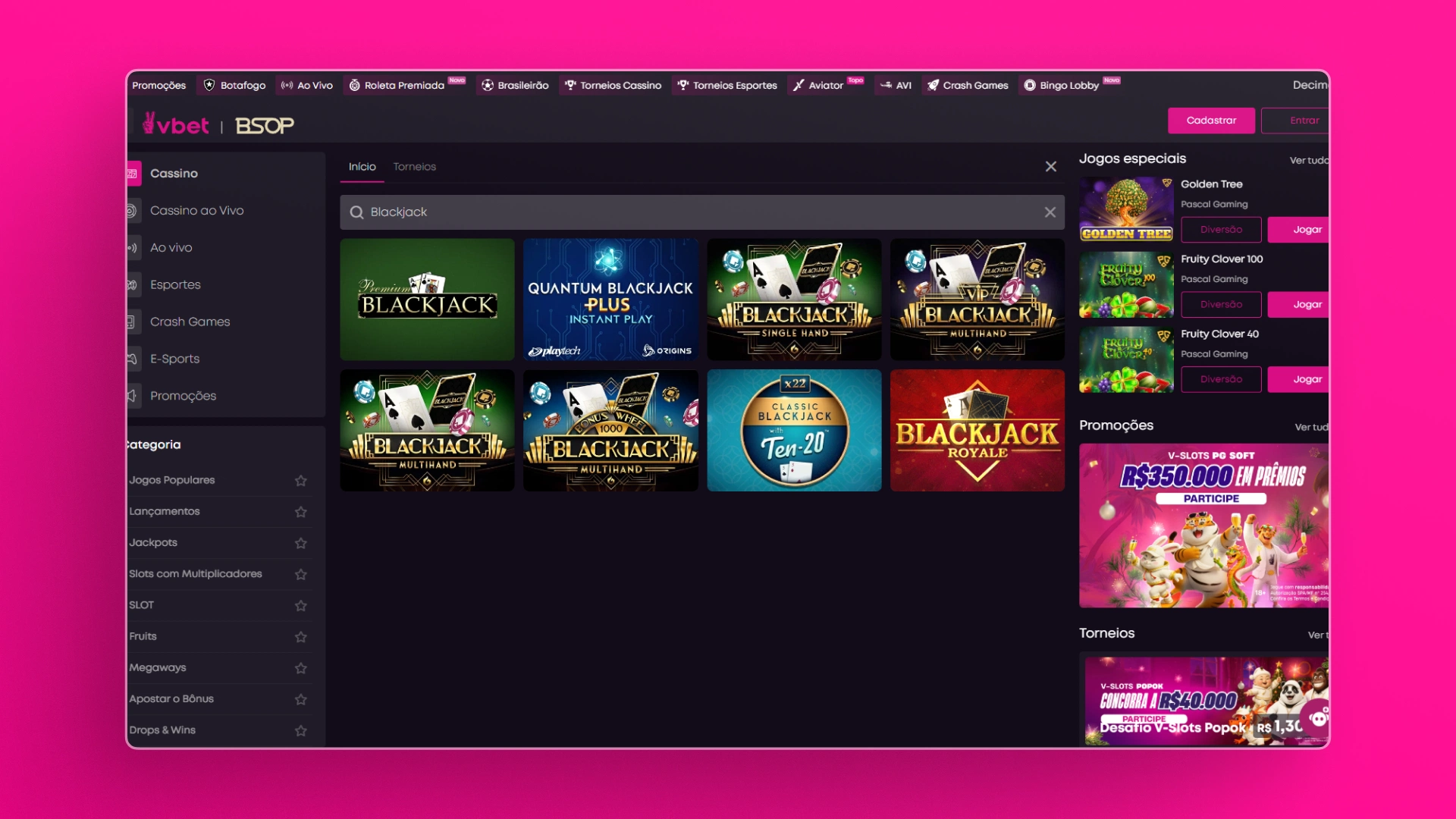Click the Esportes soccer ball icon

click(x=133, y=284)
